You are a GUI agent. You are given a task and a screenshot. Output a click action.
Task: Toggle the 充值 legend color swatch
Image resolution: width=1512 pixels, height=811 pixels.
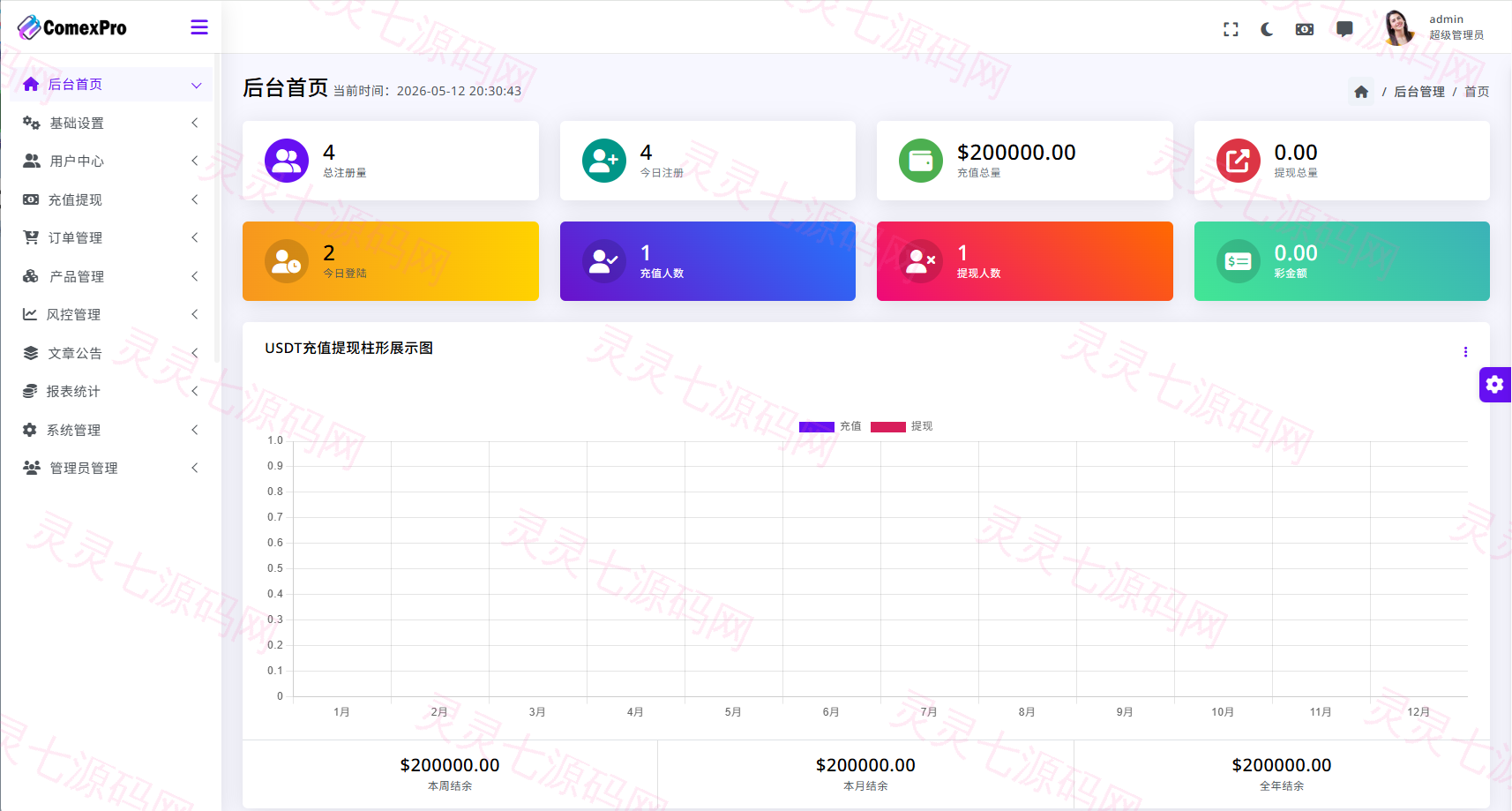817,427
